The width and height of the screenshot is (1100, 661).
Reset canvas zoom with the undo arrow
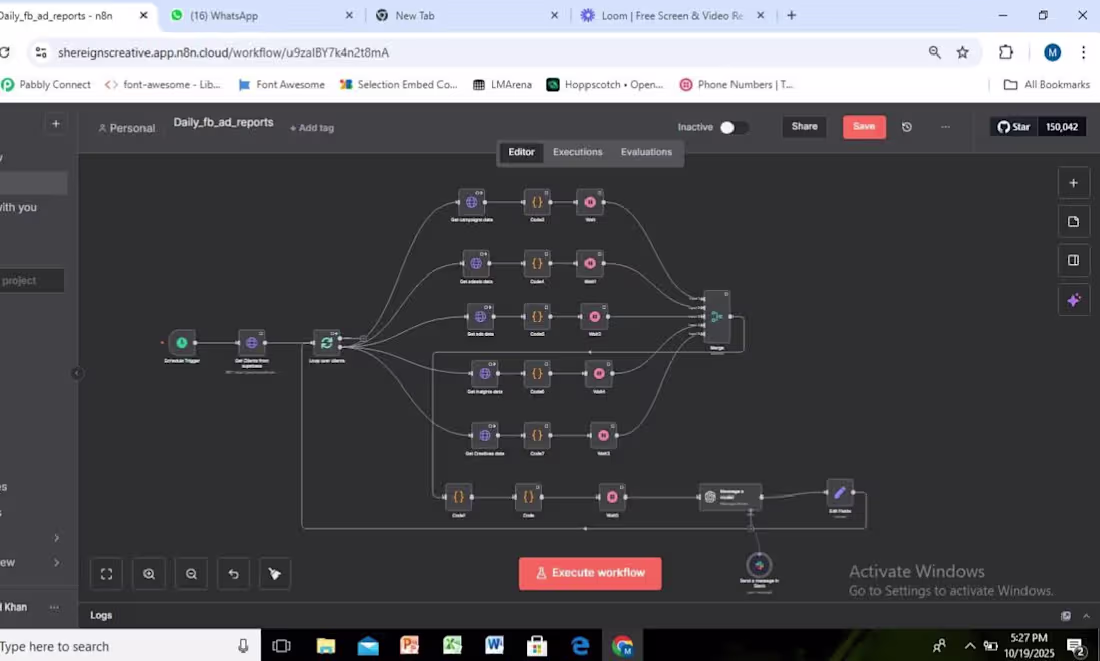(x=233, y=574)
